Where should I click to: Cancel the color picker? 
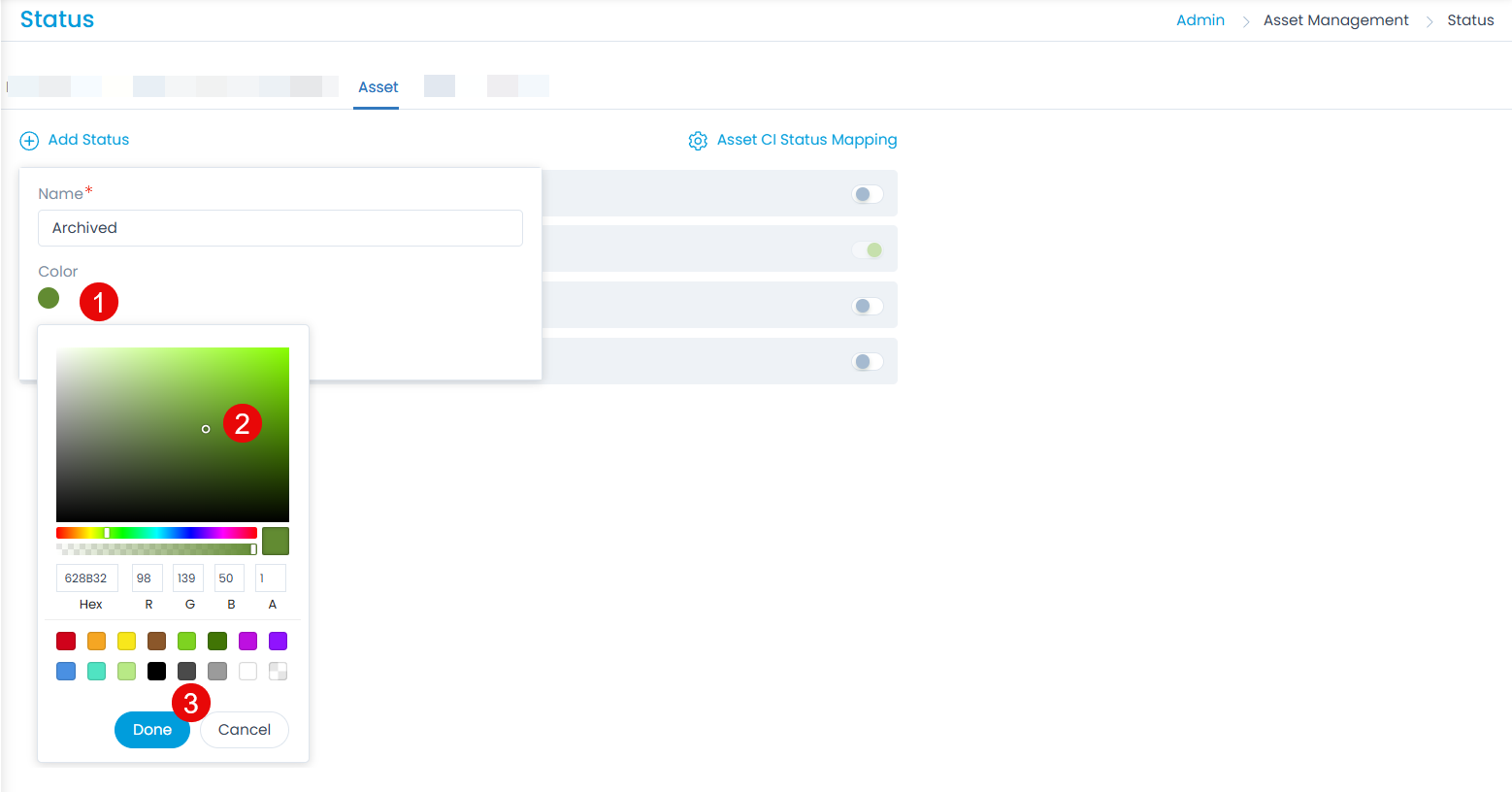pos(244,729)
